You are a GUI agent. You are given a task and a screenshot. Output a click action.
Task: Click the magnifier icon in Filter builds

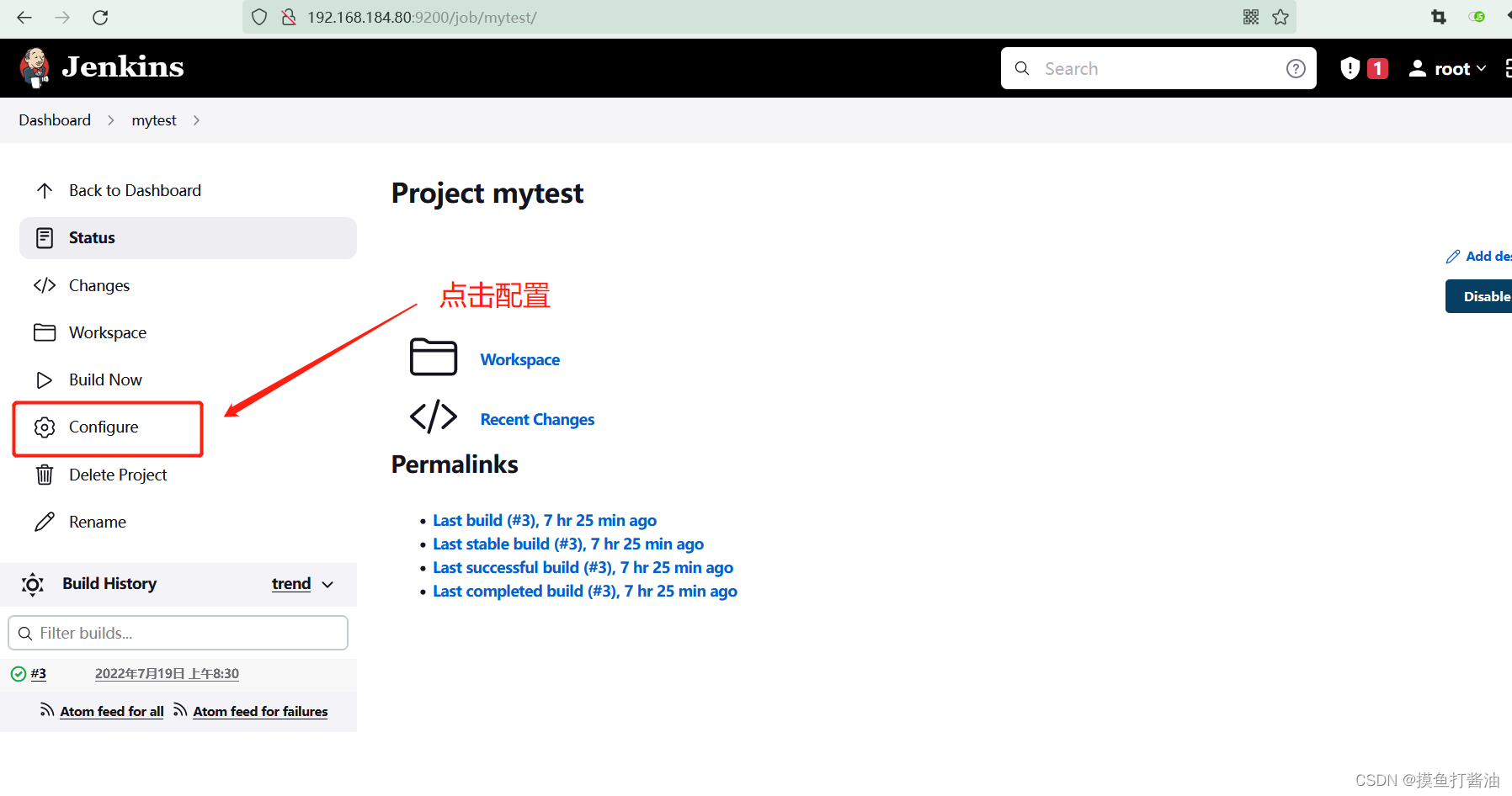click(x=25, y=634)
